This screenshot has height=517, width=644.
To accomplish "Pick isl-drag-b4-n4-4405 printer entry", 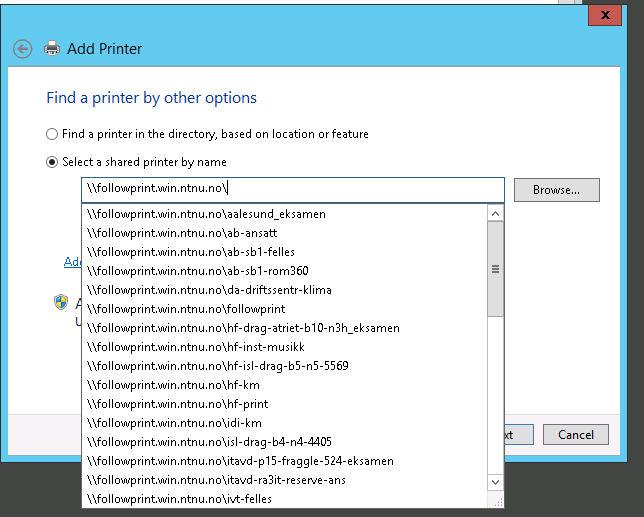I will coord(284,441).
